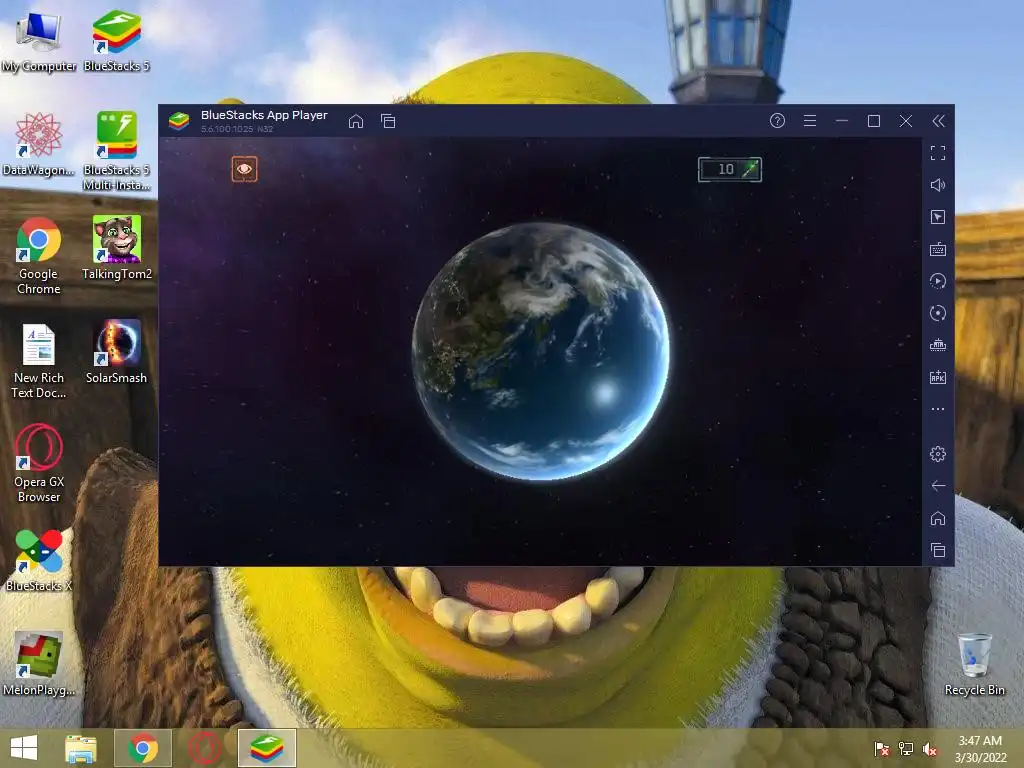The height and width of the screenshot is (768, 1024).
Task: Open Opera GX from the taskbar
Action: (204, 748)
